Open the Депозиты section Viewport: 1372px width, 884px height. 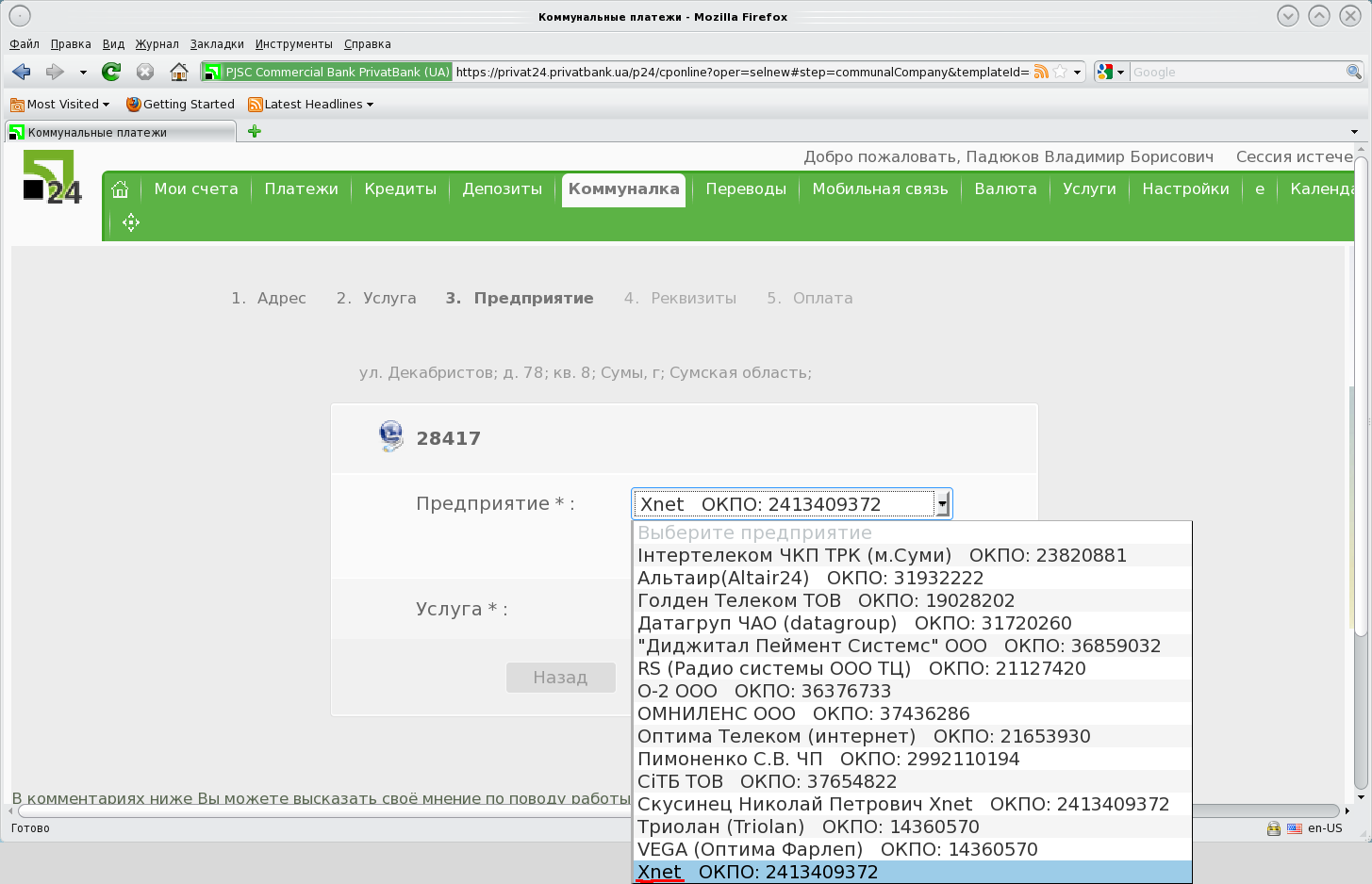503,189
